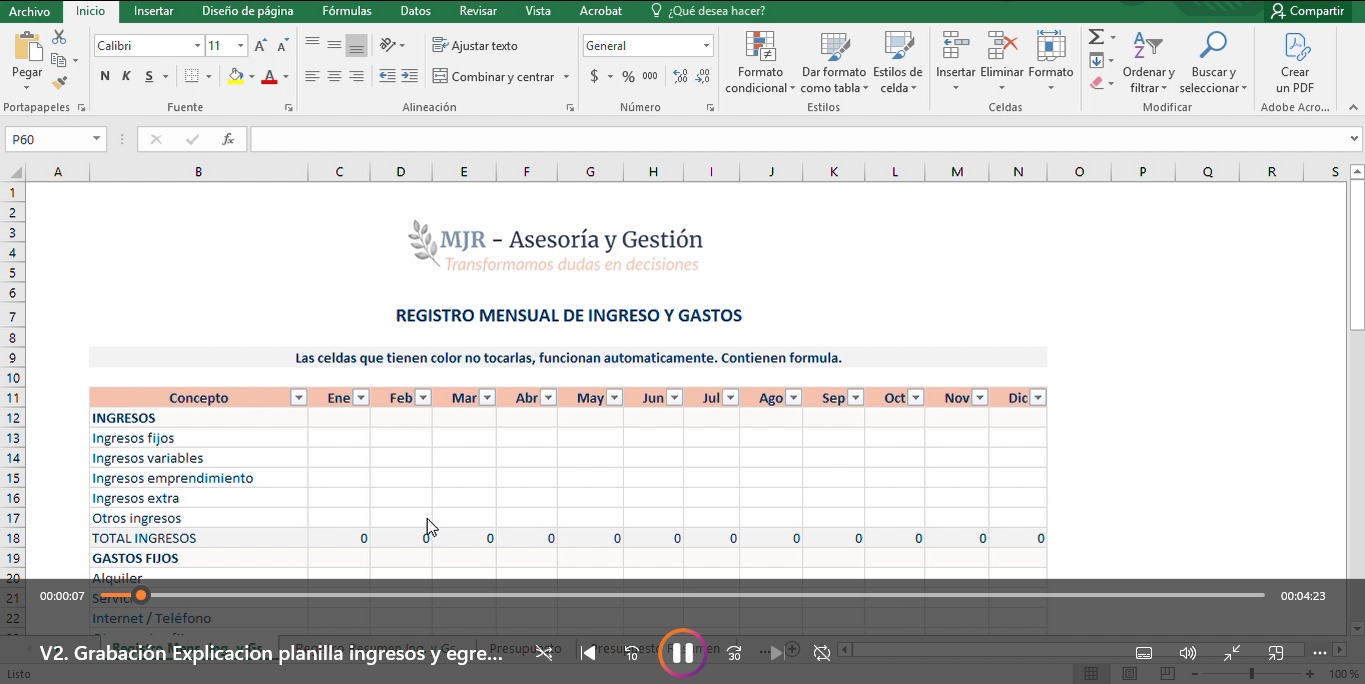Apply the dollar accounting number format

[x=595, y=76]
